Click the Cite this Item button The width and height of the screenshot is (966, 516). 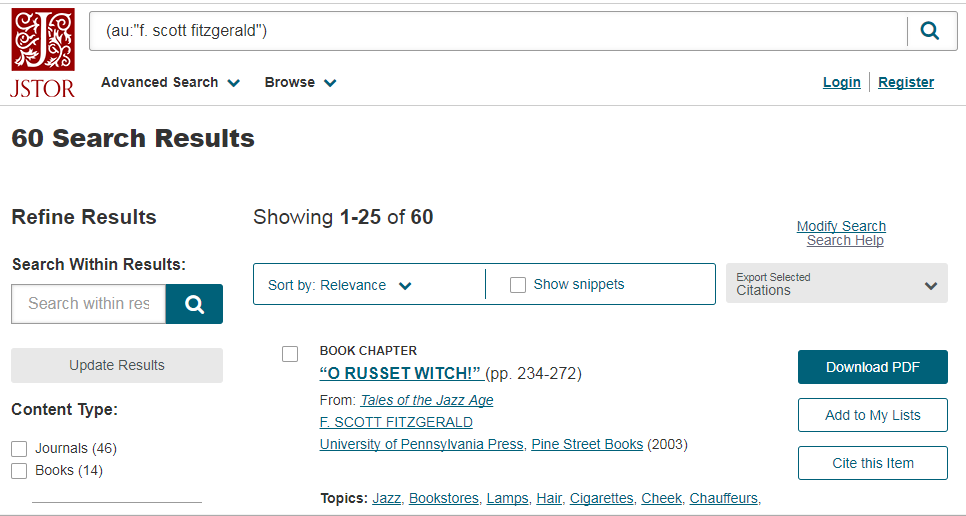coord(872,463)
